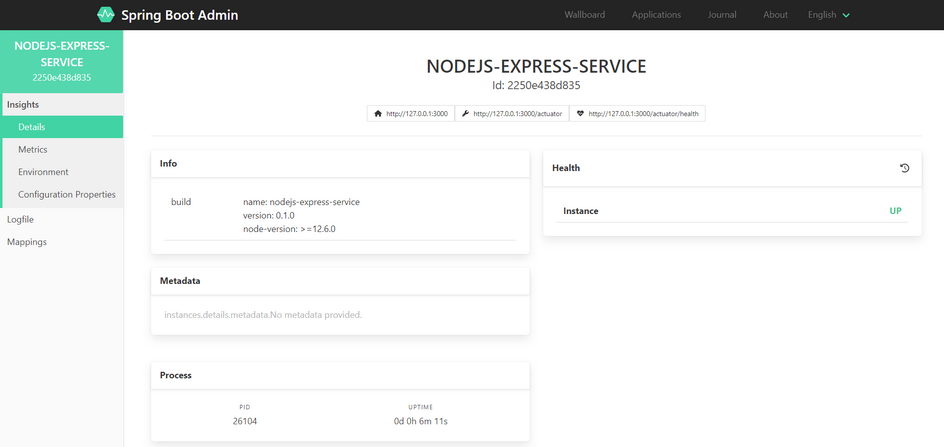Open Logfile in the sidebar
This screenshot has height=447, width=944.
(x=62, y=219)
